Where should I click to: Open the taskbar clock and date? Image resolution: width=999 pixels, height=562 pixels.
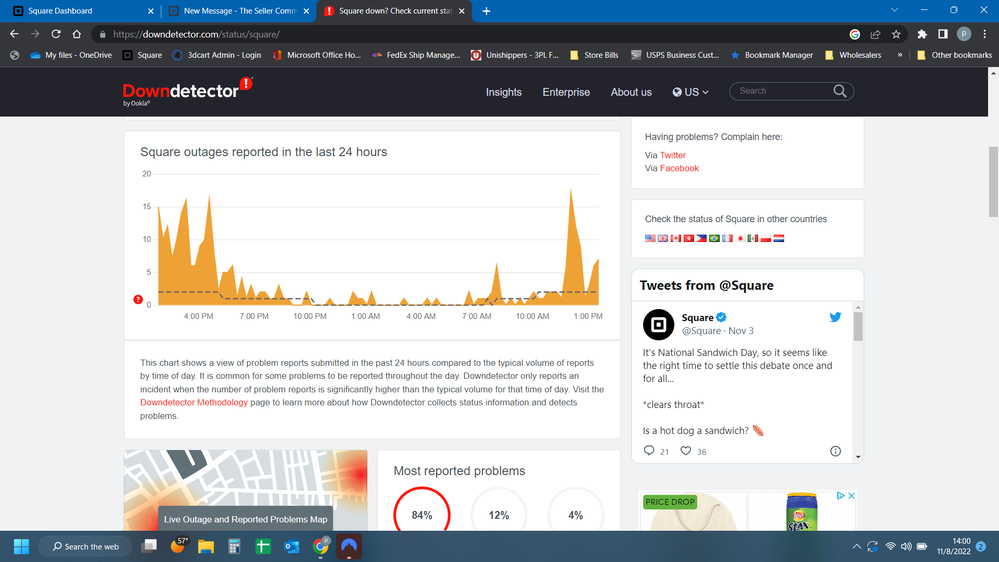[x=954, y=546]
